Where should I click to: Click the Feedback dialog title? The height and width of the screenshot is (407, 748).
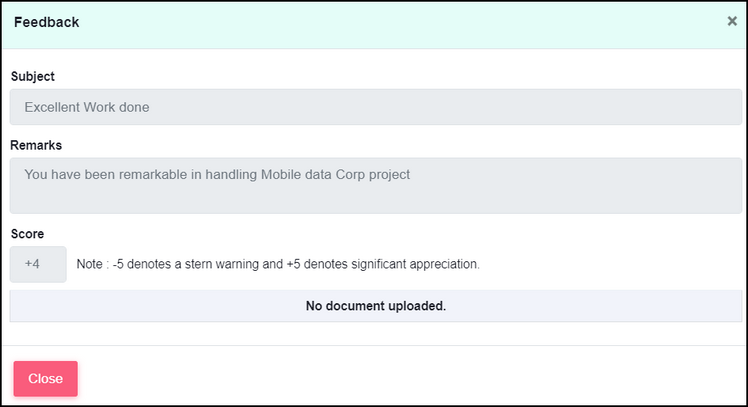click(46, 22)
